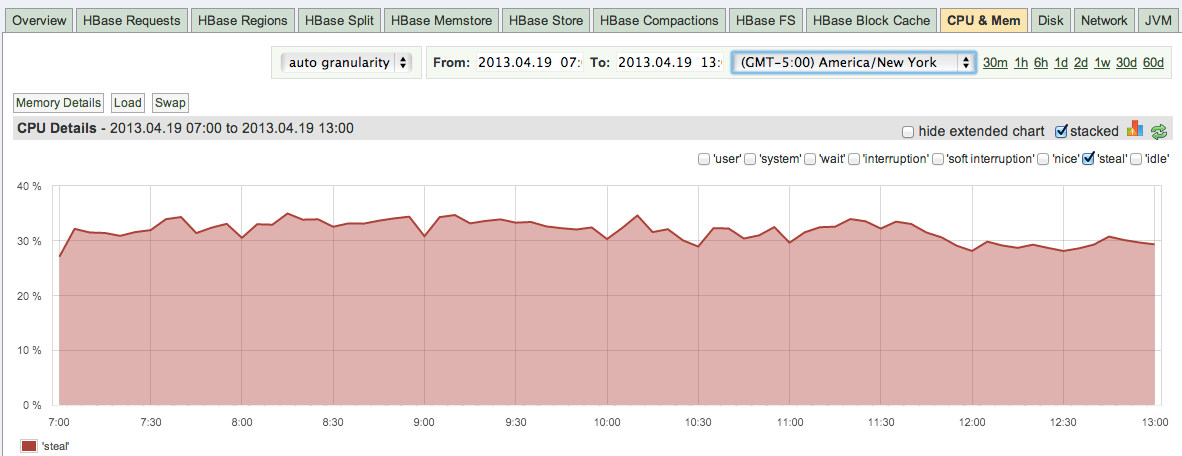Enable the 'soft interruption' series checkbox

point(938,159)
